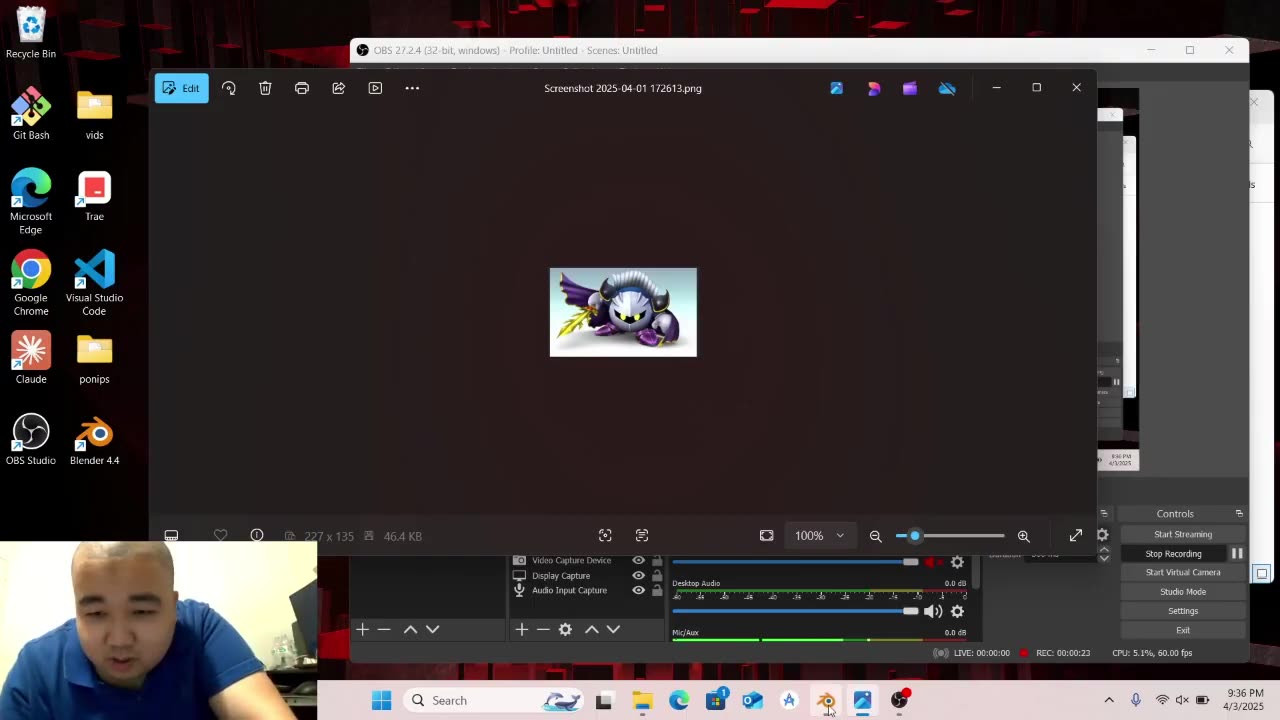Screen dimensions: 1280x720
Task: Click Exit button in OBS Controls
Action: point(1183,630)
